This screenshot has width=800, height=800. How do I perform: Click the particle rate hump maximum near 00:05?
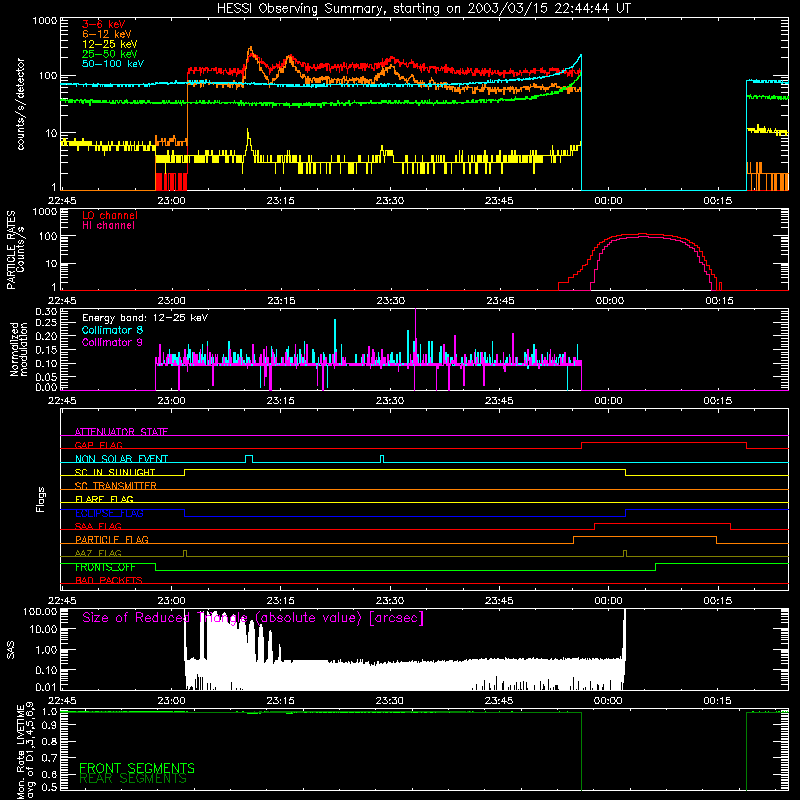click(x=642, y=235)
